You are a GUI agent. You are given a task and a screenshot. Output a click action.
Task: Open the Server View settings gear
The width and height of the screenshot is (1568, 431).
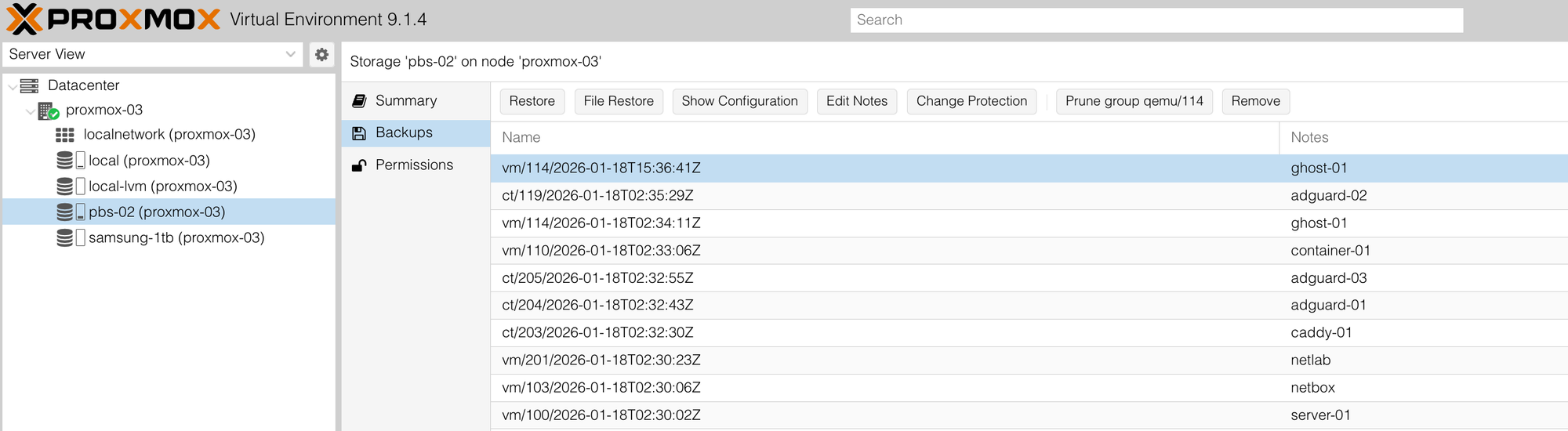(x=321, y=54)
